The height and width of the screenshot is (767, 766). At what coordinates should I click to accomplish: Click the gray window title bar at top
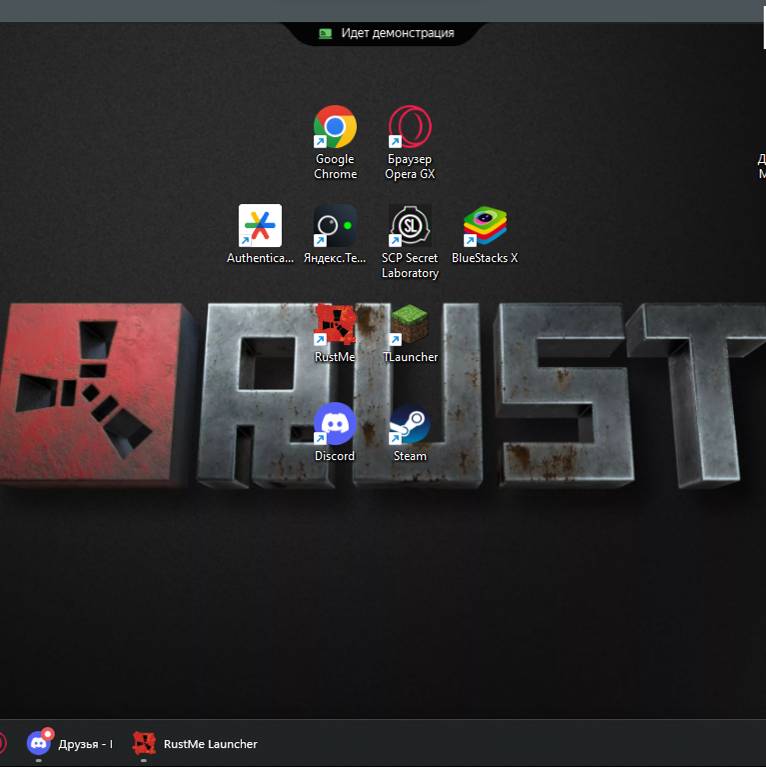[382, 11]
